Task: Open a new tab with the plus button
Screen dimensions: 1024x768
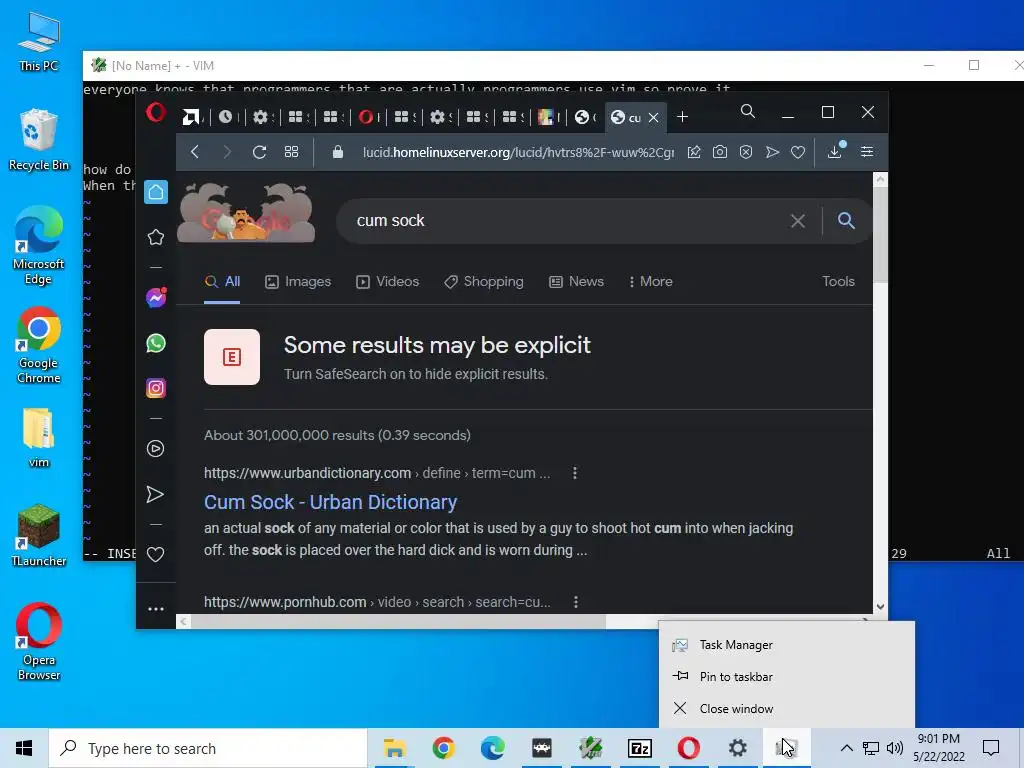Action: 682,117
